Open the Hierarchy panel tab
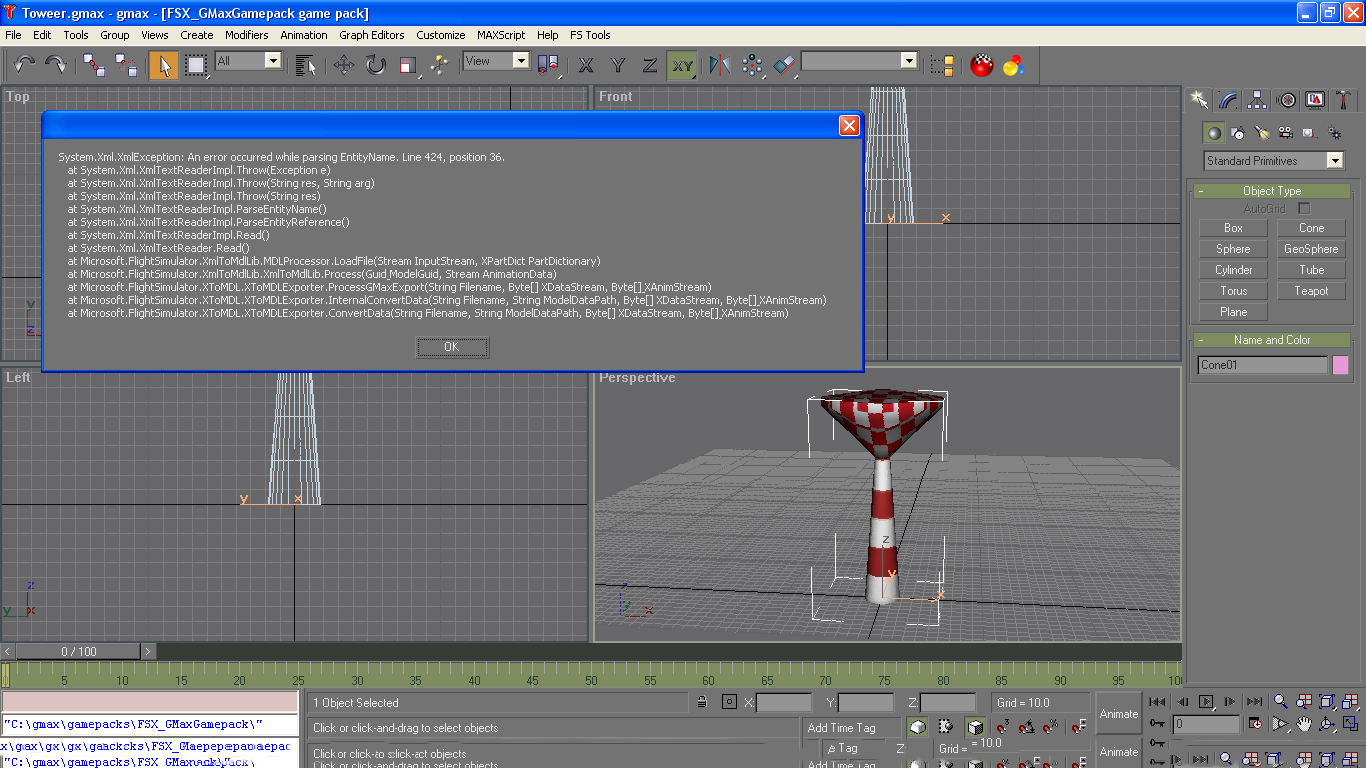Image resolution: width=1366 pixels, height=768 pixels. coord(1257,100)
